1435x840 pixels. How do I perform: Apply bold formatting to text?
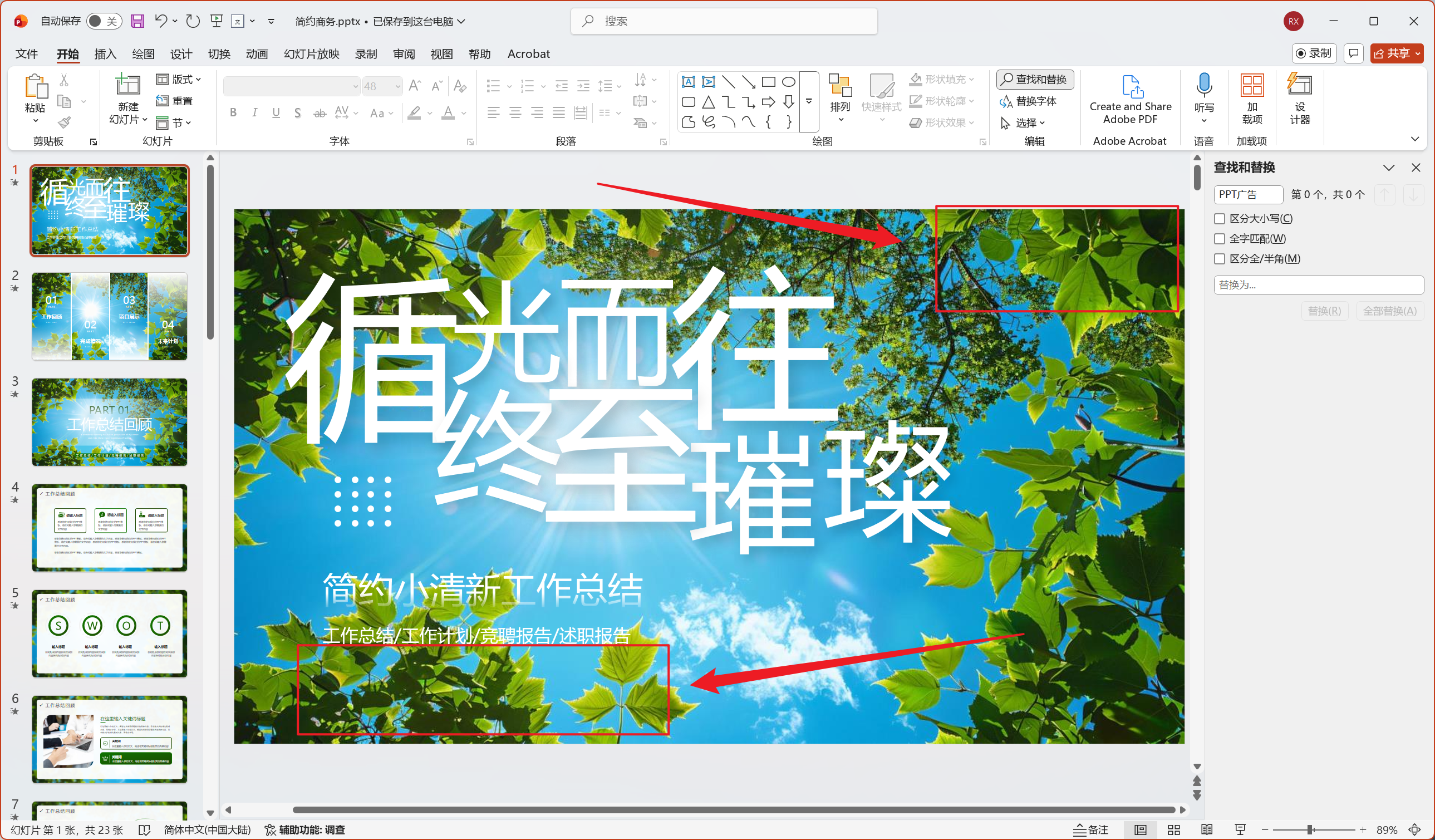(x=233, y=113)
